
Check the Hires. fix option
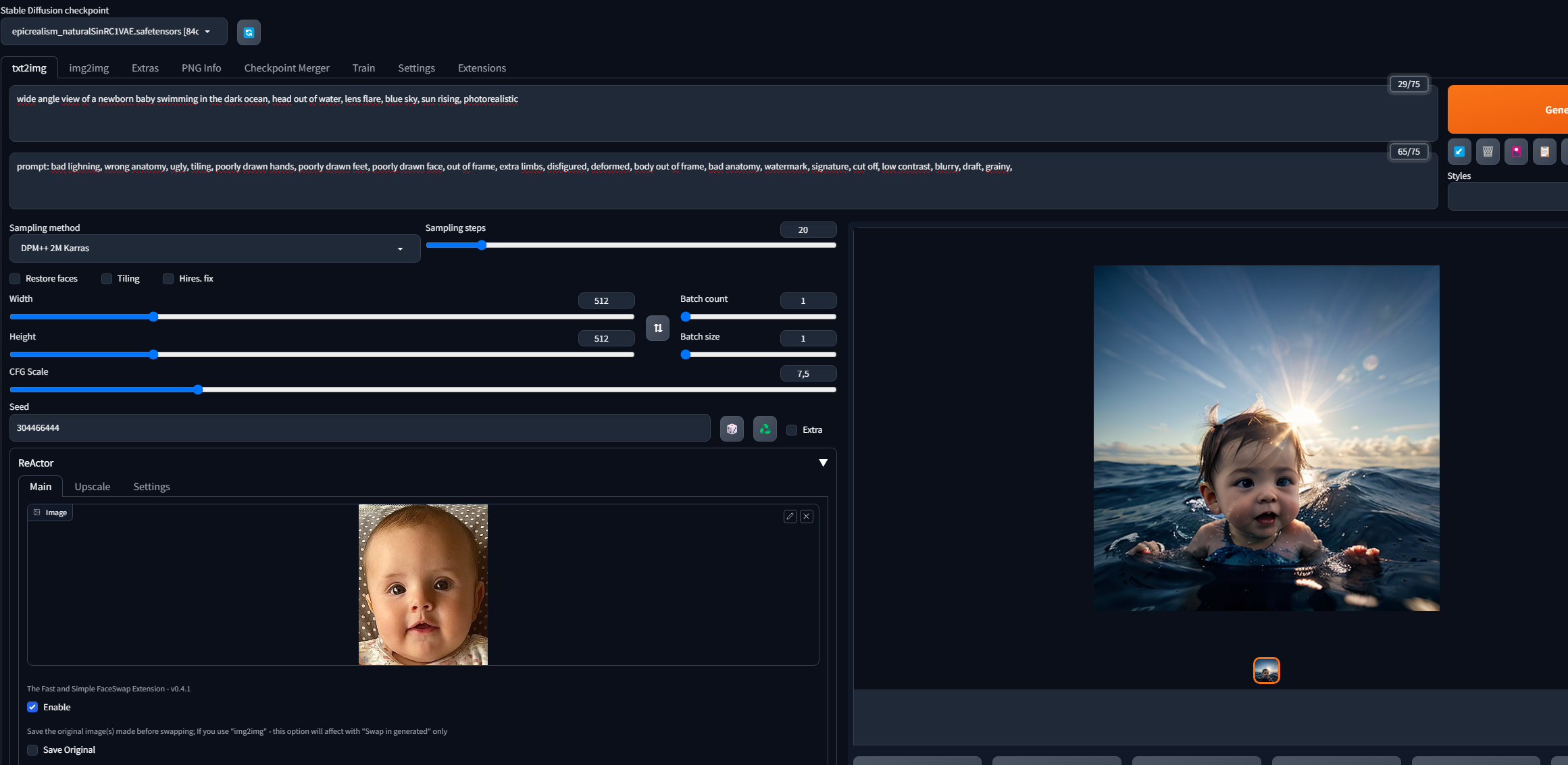[168, 279]
